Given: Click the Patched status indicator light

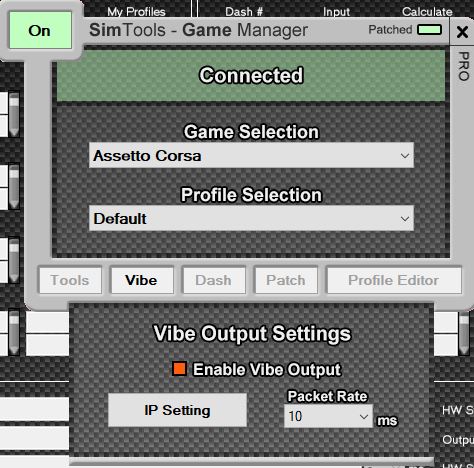Looking at the screenshot, I should point(430,30).
